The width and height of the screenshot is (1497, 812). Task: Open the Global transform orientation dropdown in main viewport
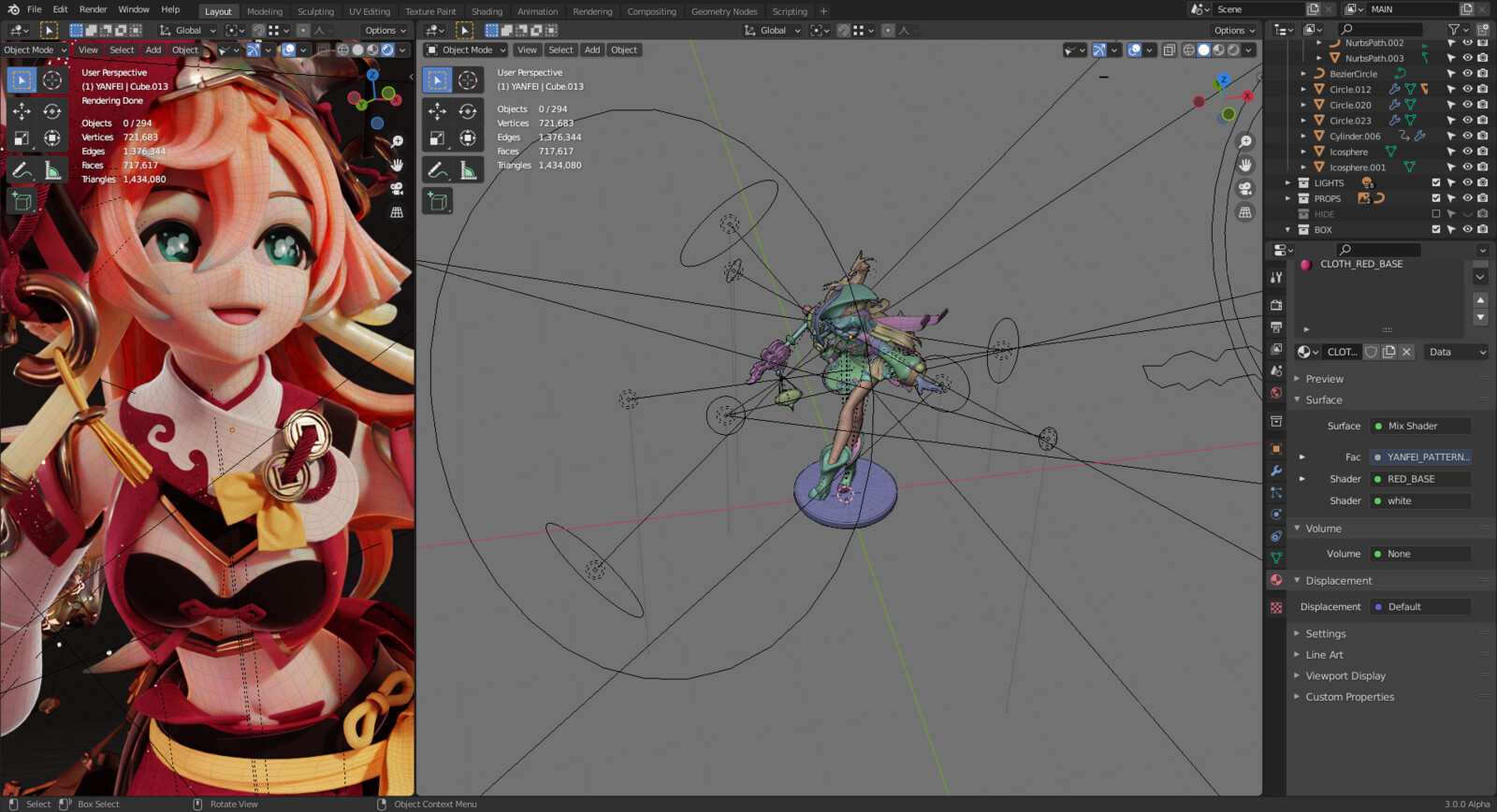[773, 30]
